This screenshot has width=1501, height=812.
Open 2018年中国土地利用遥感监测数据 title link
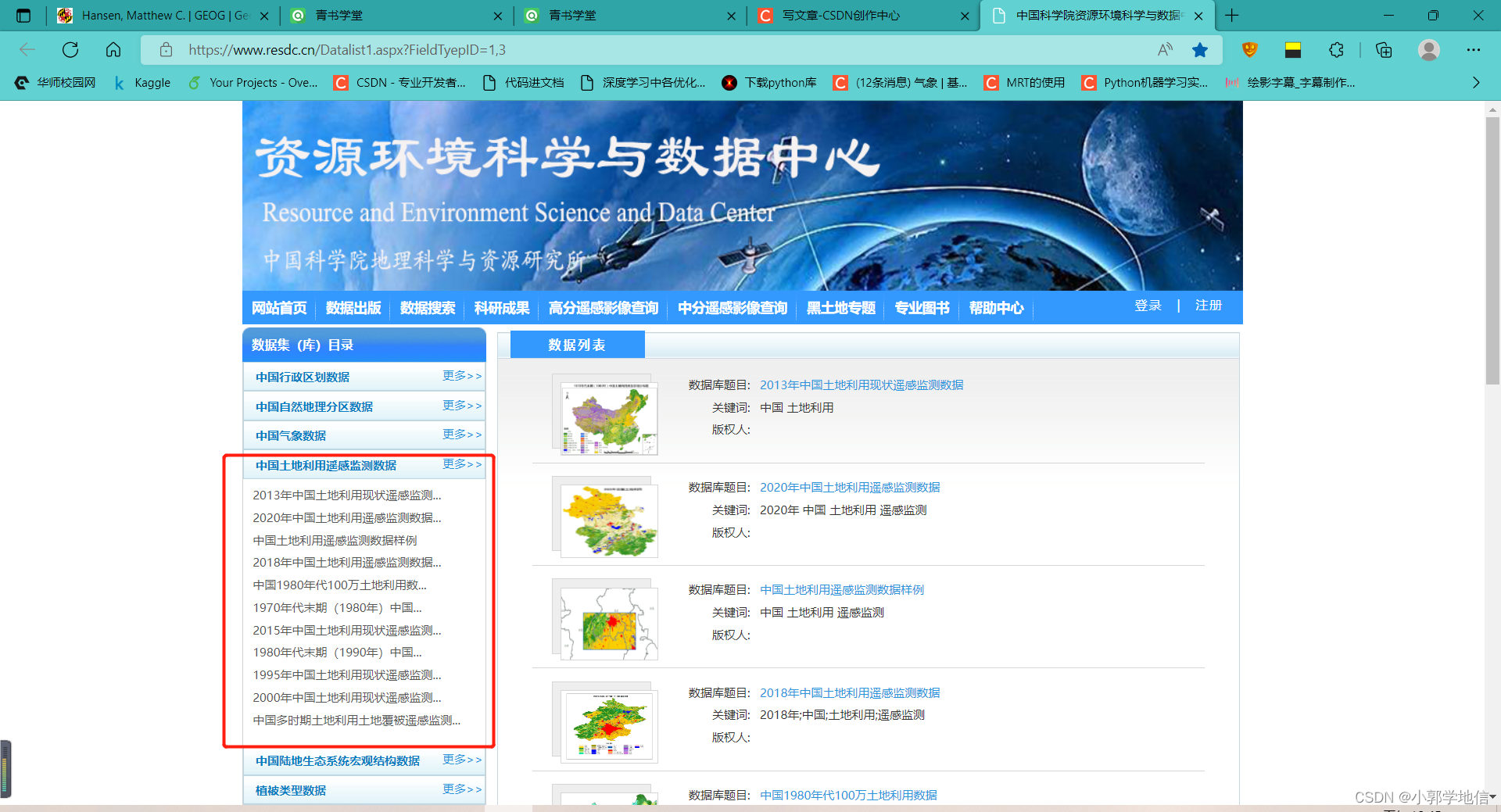850,693
